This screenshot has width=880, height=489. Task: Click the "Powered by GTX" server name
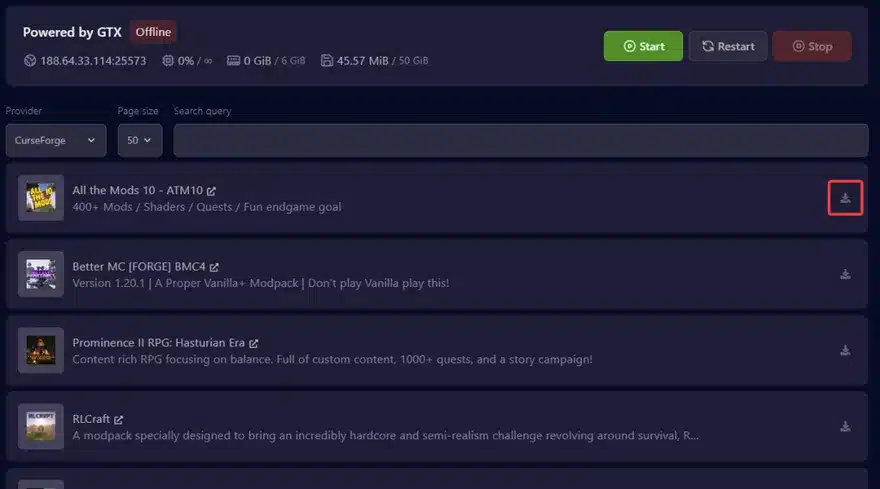(72, 32)
